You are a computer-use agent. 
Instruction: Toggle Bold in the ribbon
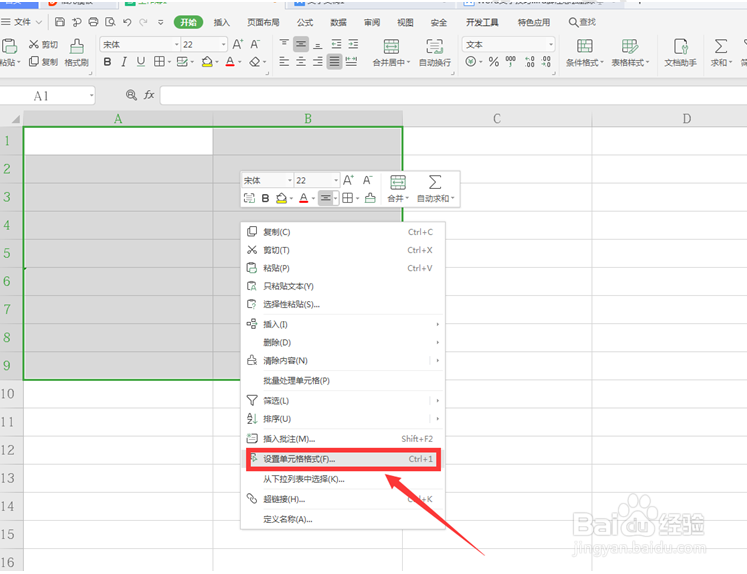(107, 62)
